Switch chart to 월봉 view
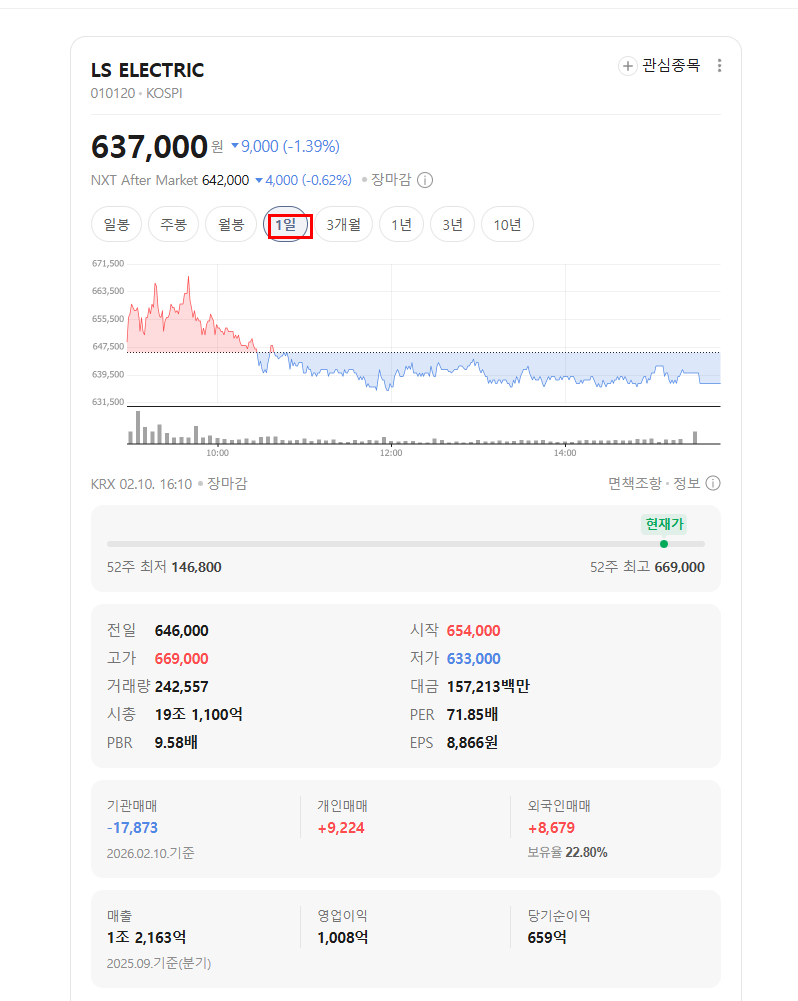The width and height of the screenshot is (798, 1001). pyautogui.click(x=230, y=225)
